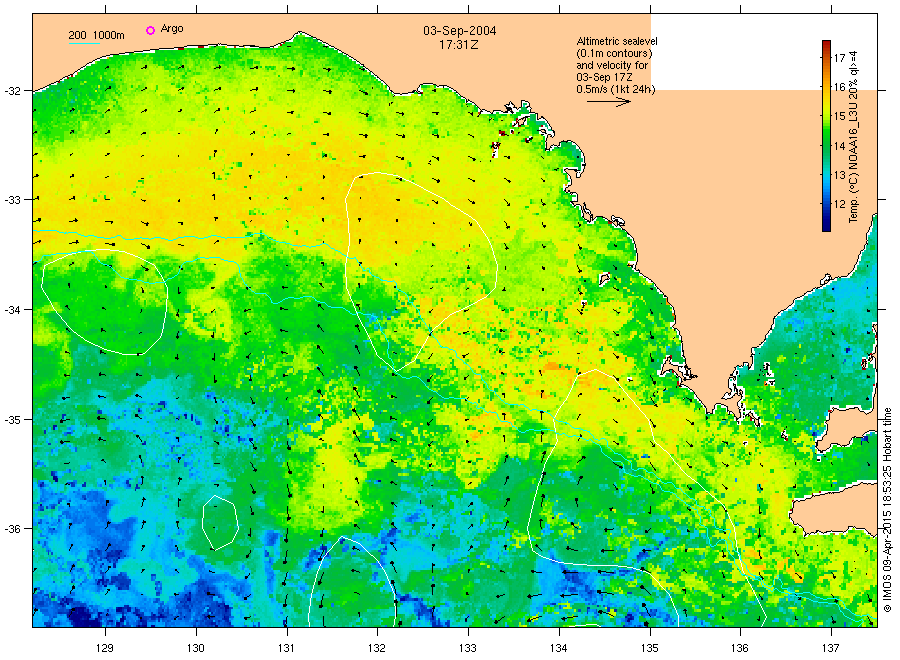
Task: Click the 03-Sep-2004 date text
Action: [459, 31]
